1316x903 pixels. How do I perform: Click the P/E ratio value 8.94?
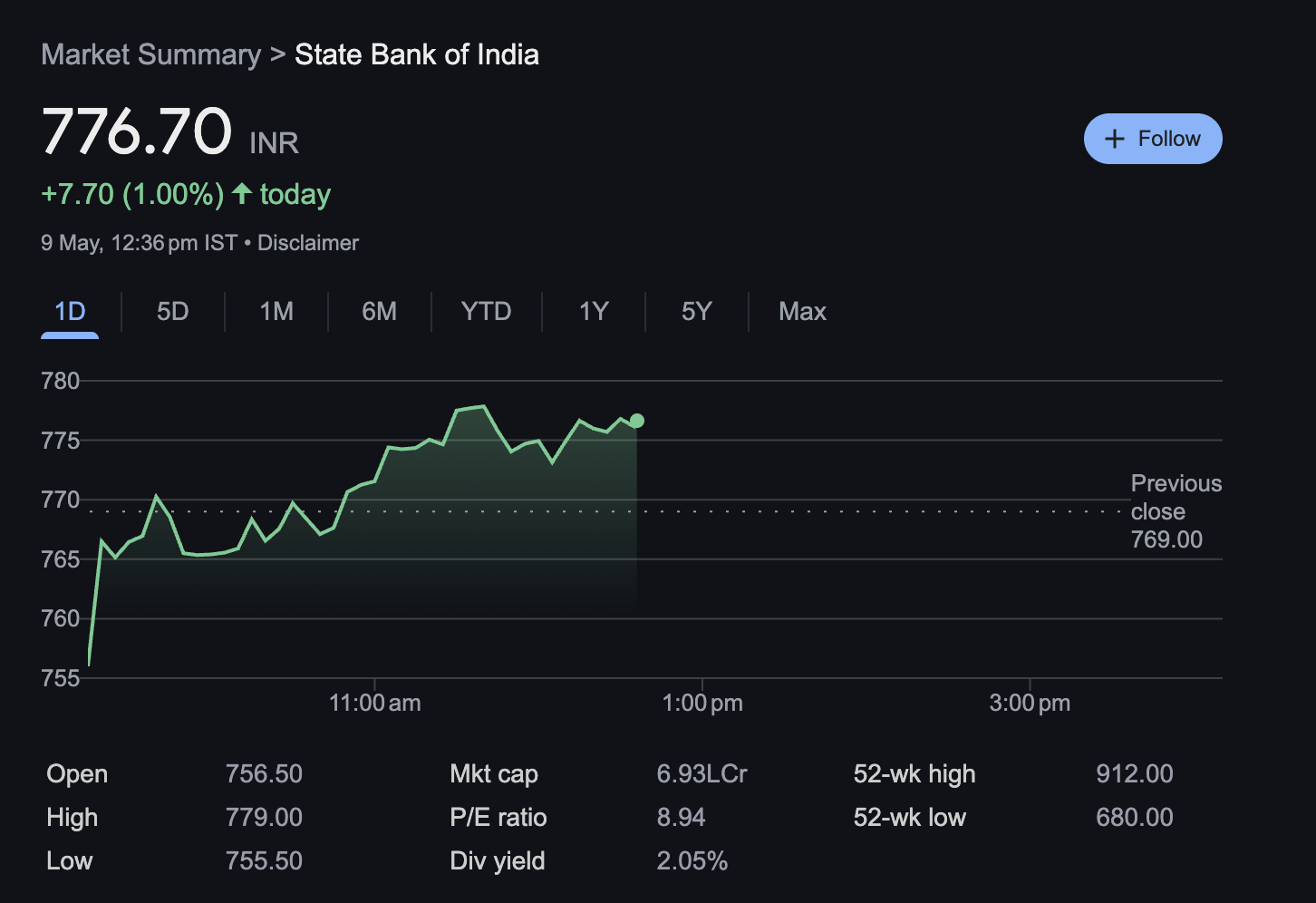point(682,817)
